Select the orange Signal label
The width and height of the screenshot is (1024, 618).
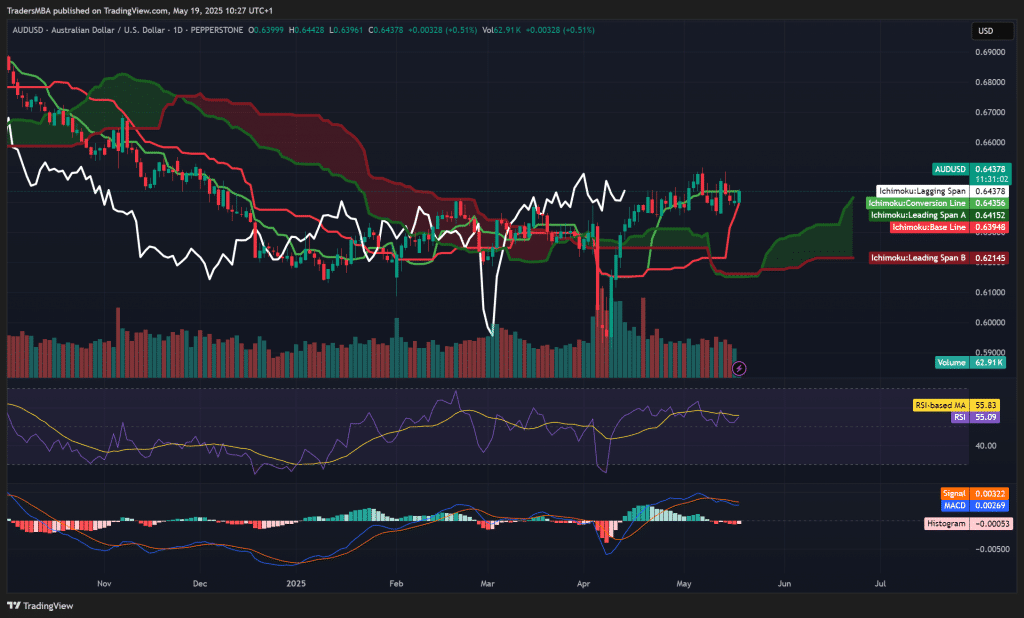click(x=953, y=493)
